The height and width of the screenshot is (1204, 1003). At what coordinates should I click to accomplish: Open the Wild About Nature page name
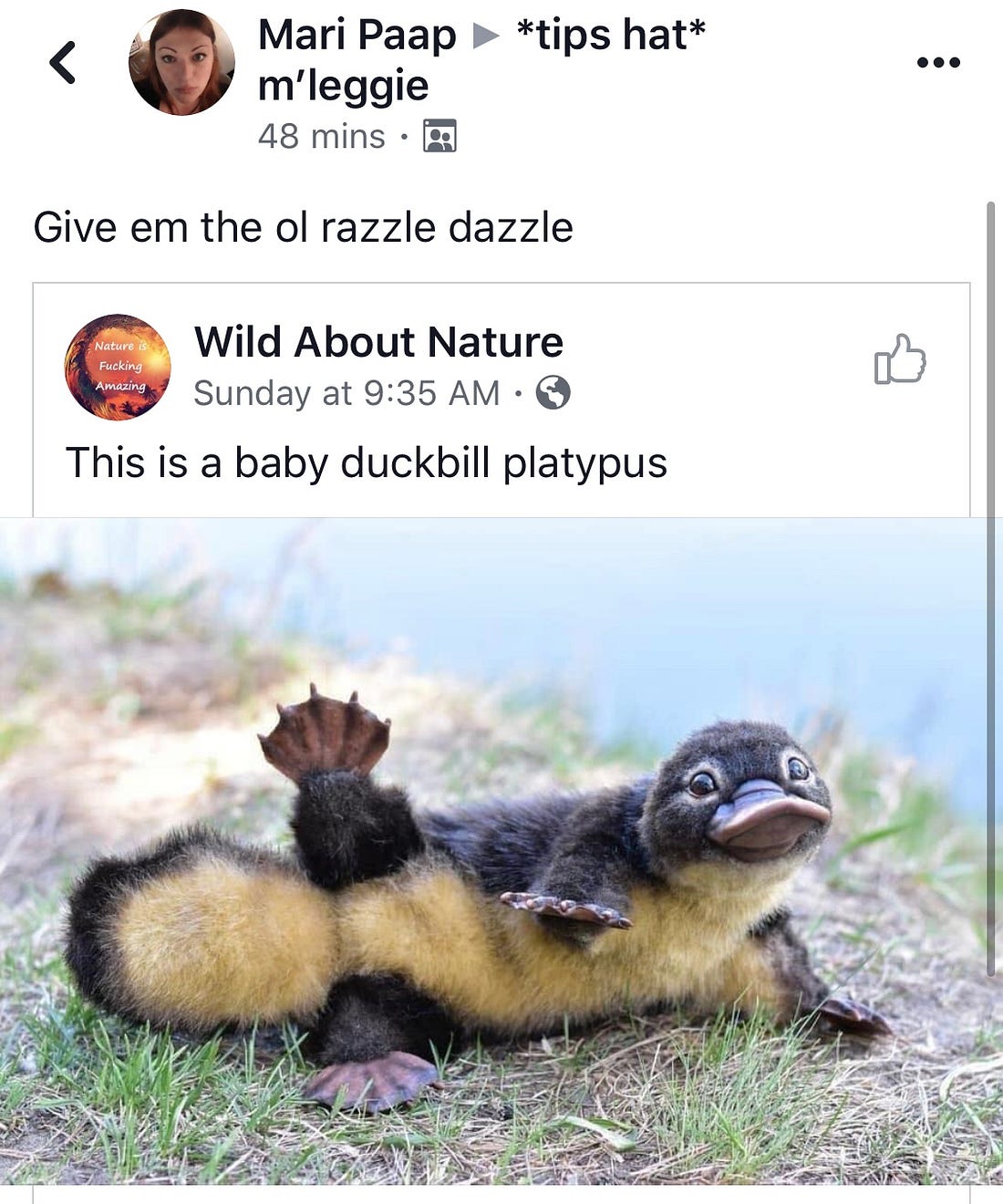click(378, 342)
